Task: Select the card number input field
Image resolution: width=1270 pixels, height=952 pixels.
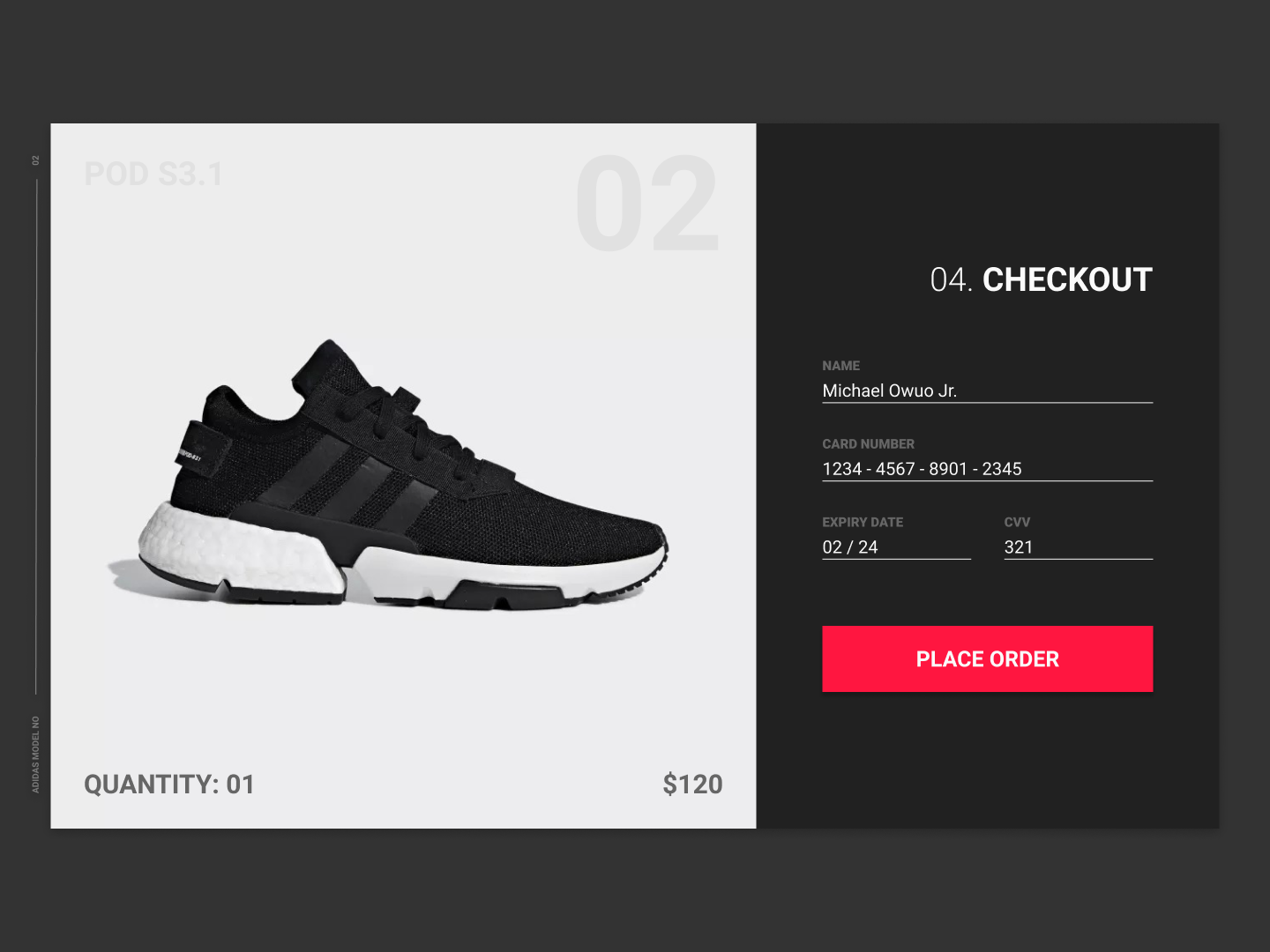Action: (987, 469)
